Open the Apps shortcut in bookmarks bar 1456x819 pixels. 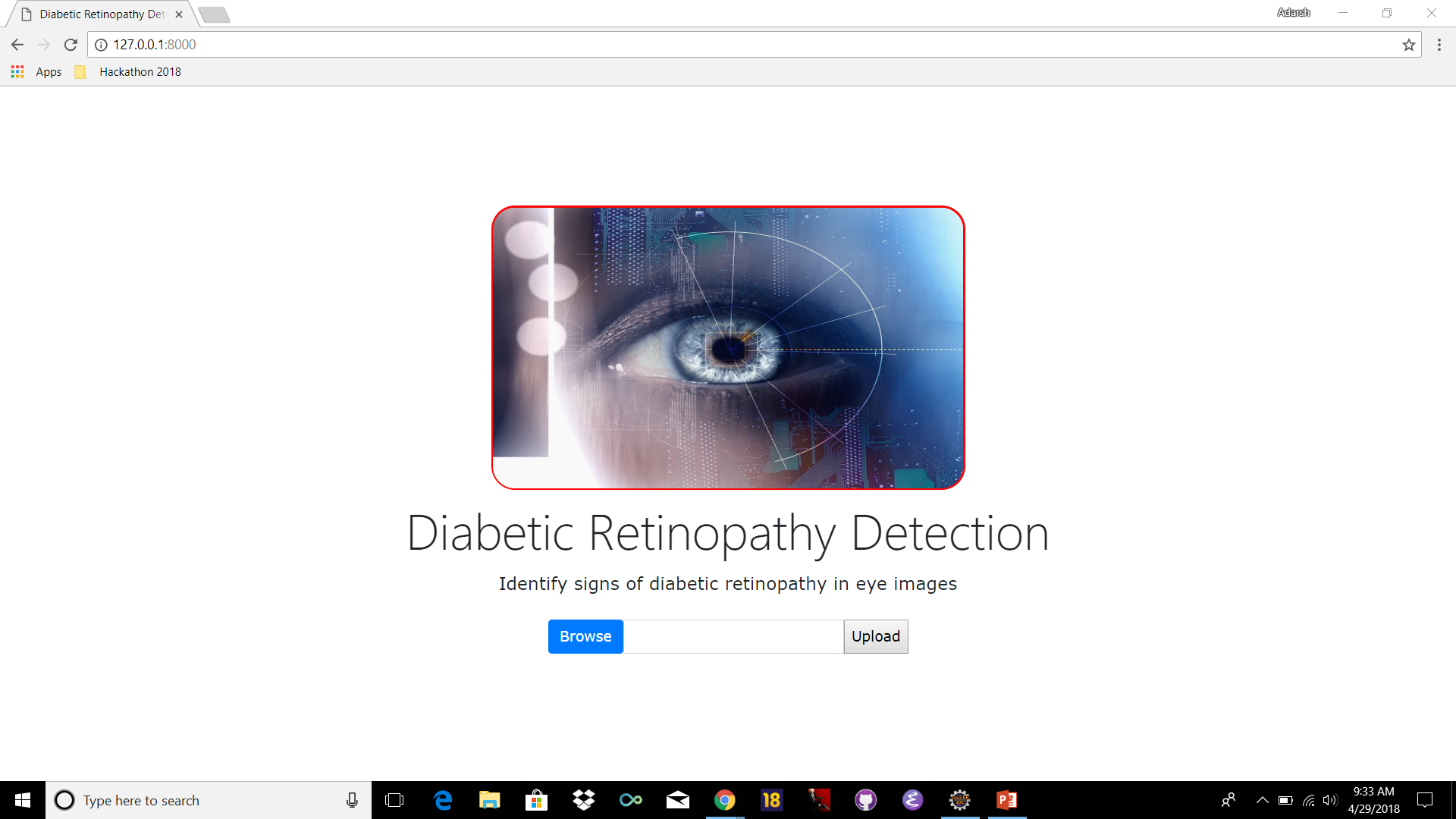pyautogui.click(x=37, y=72)
